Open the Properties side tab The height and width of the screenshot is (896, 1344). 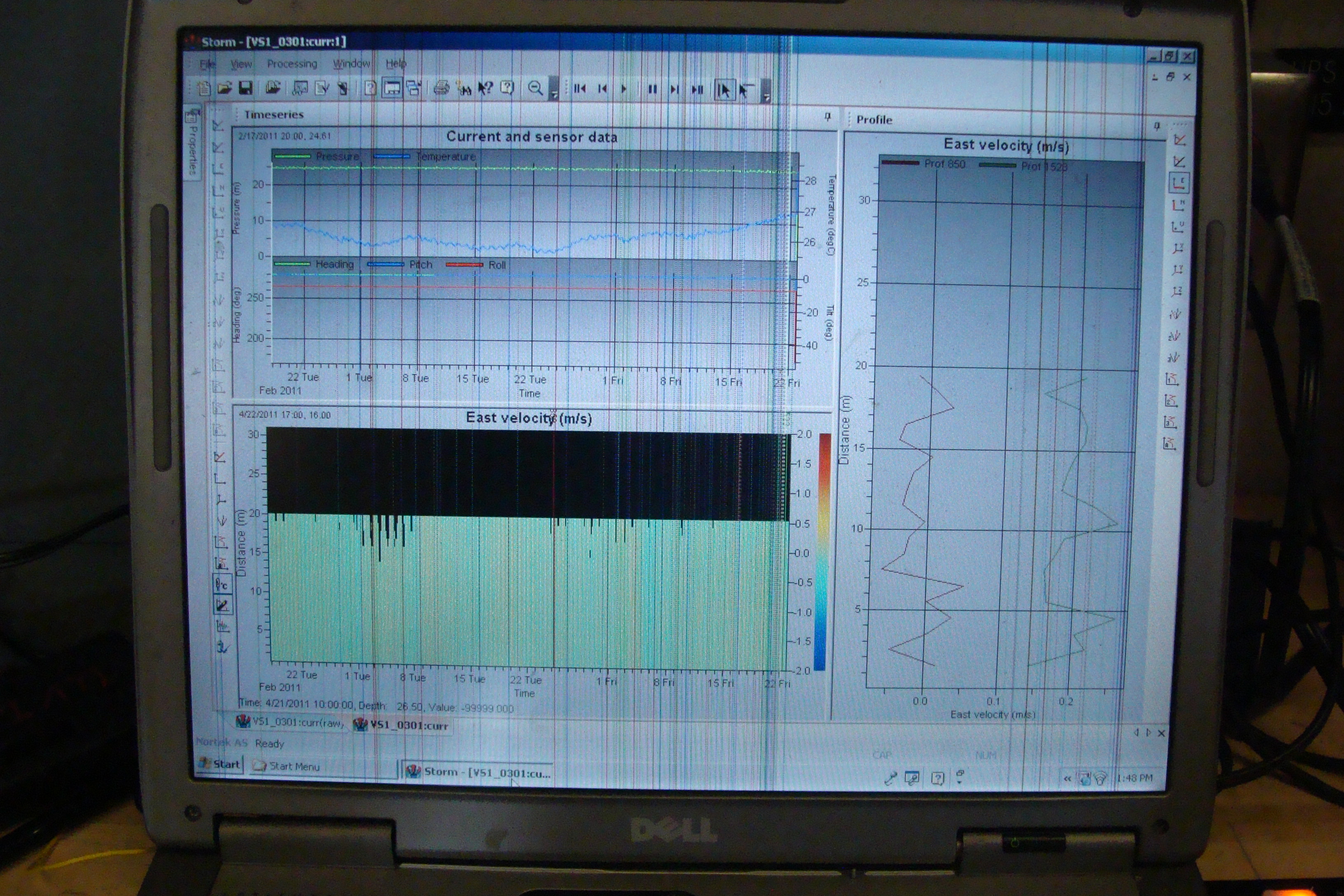(x=193, y=143)
